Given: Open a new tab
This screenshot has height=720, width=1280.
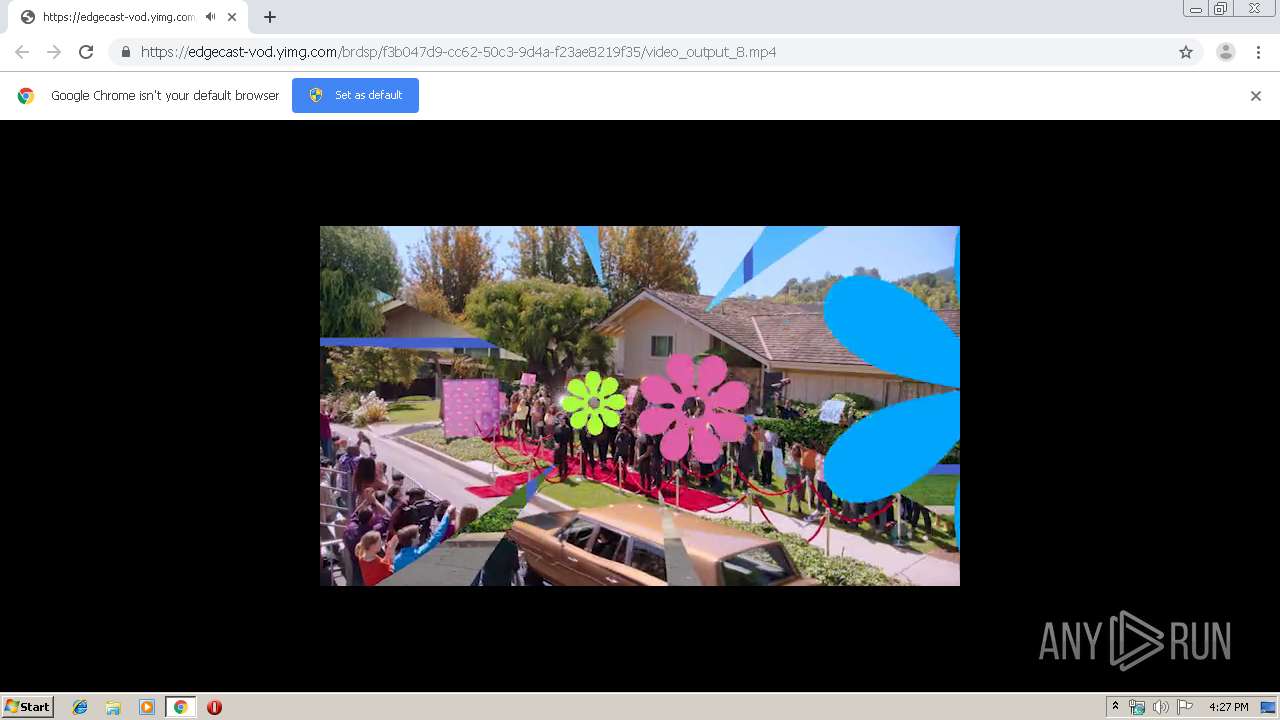Looking at the screenshot, I should coord(270,17).
